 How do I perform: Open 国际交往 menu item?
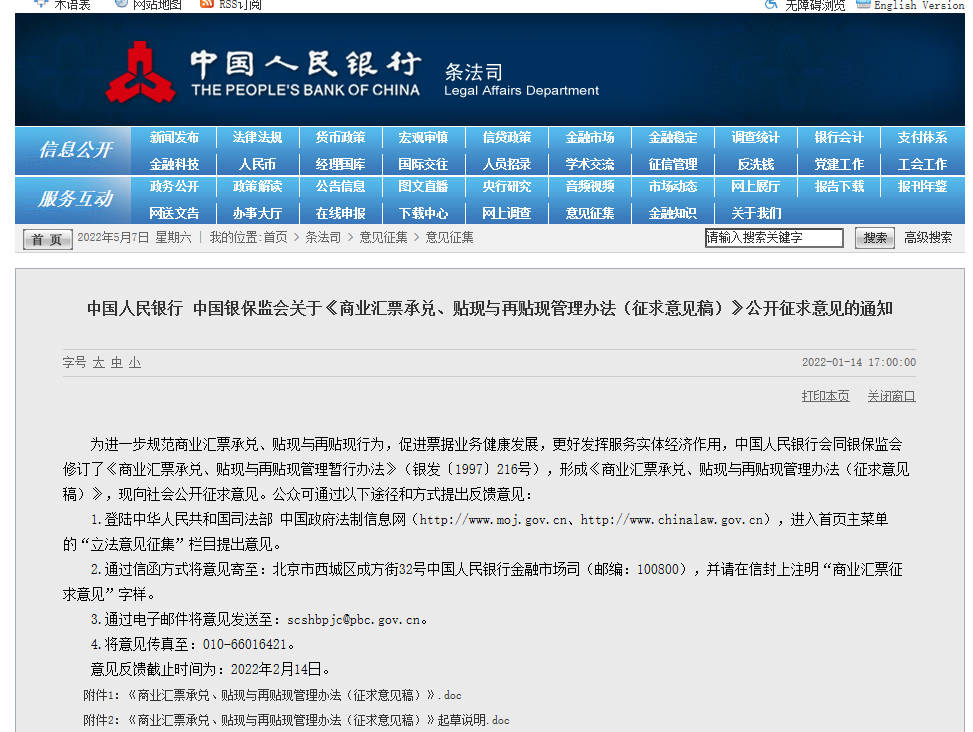coord(423,164)
